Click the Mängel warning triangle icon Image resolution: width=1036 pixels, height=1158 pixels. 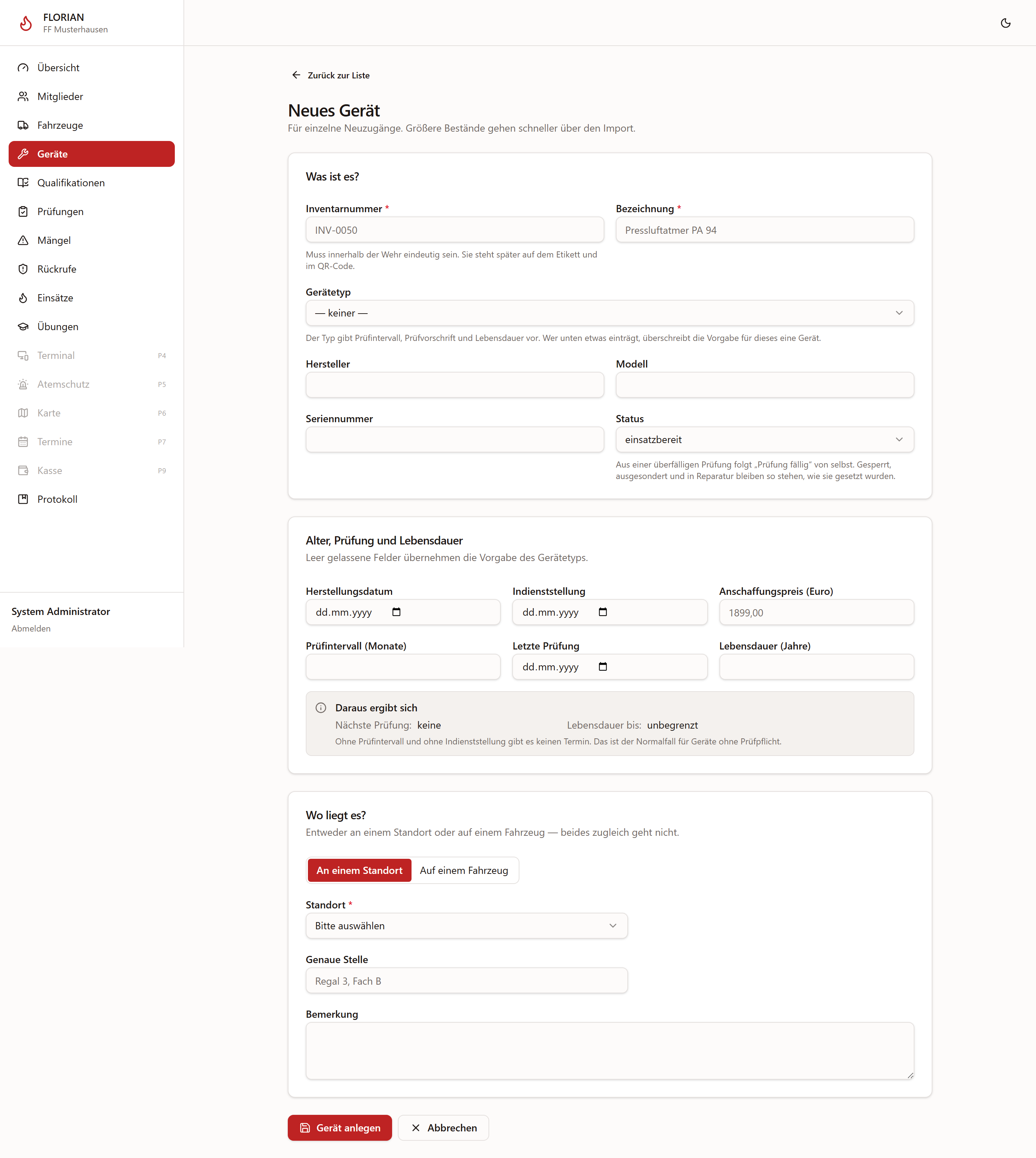[x=23, y=240]
